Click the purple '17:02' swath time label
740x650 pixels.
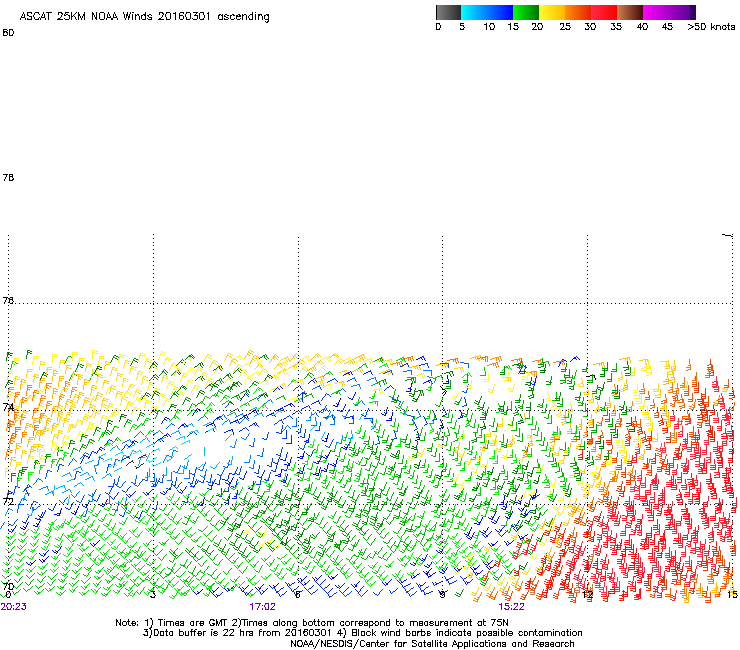[x=262, y=607]
